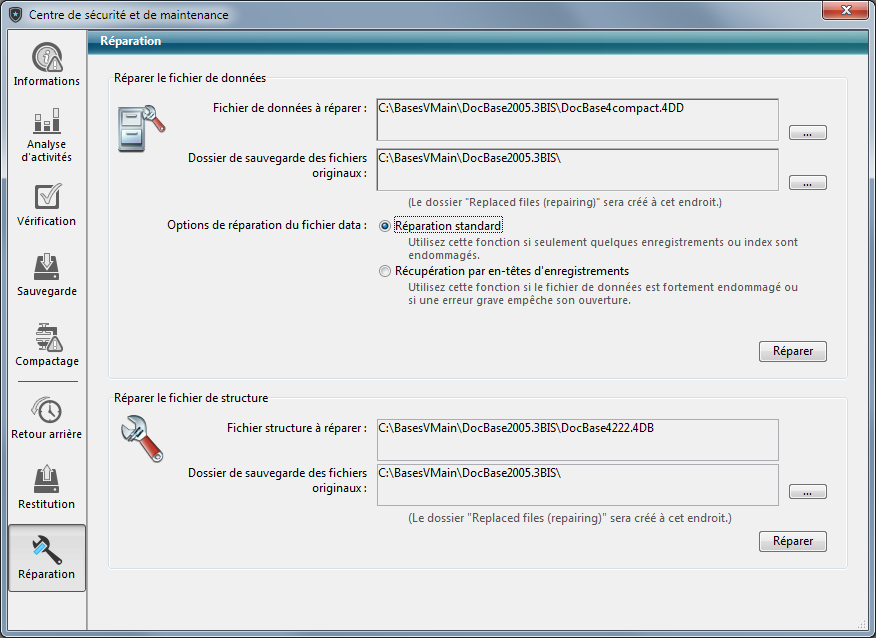
Task: Click 'Réparer le fichier de structure' heading
Action: tap(191, 398)
